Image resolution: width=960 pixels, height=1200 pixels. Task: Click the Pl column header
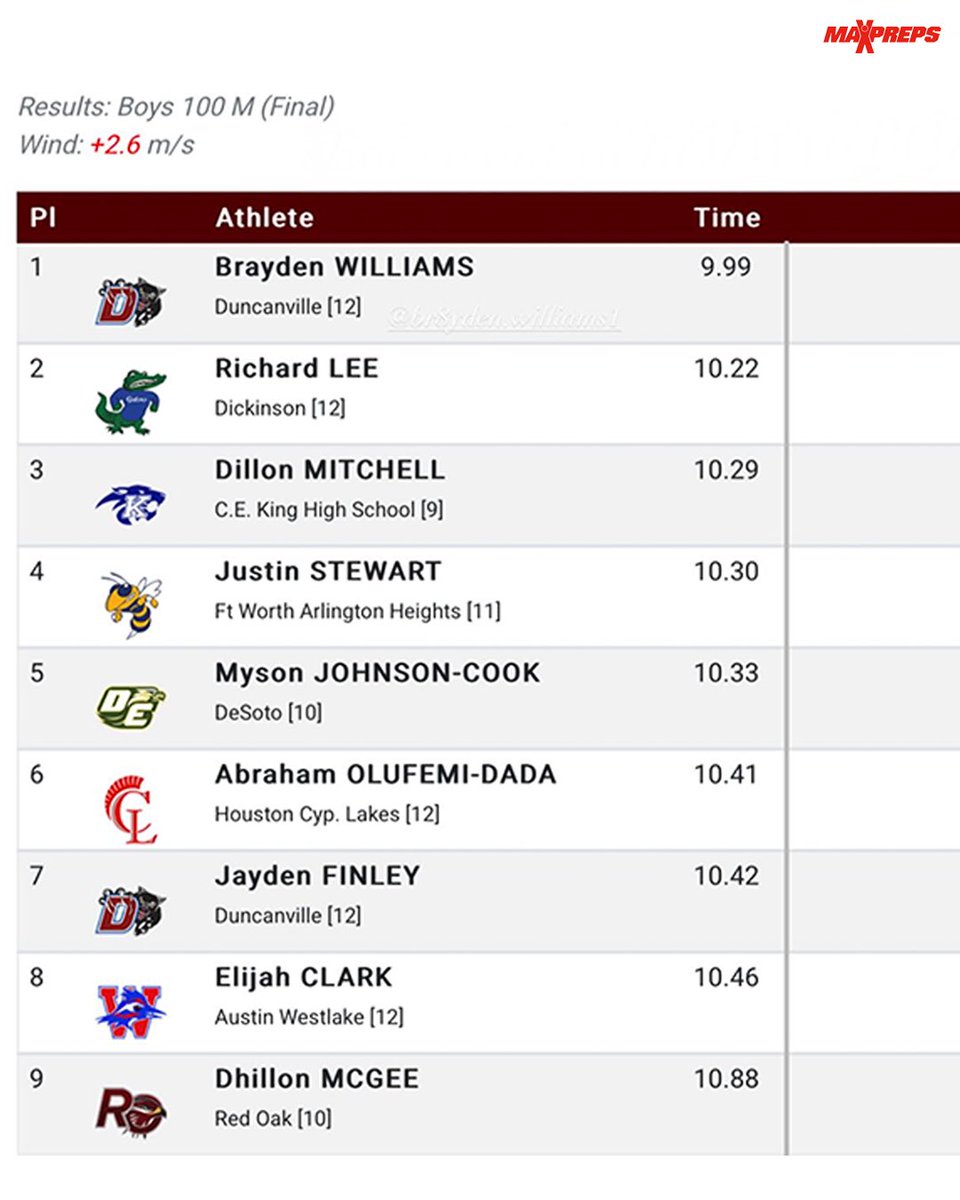click(43, 218)
